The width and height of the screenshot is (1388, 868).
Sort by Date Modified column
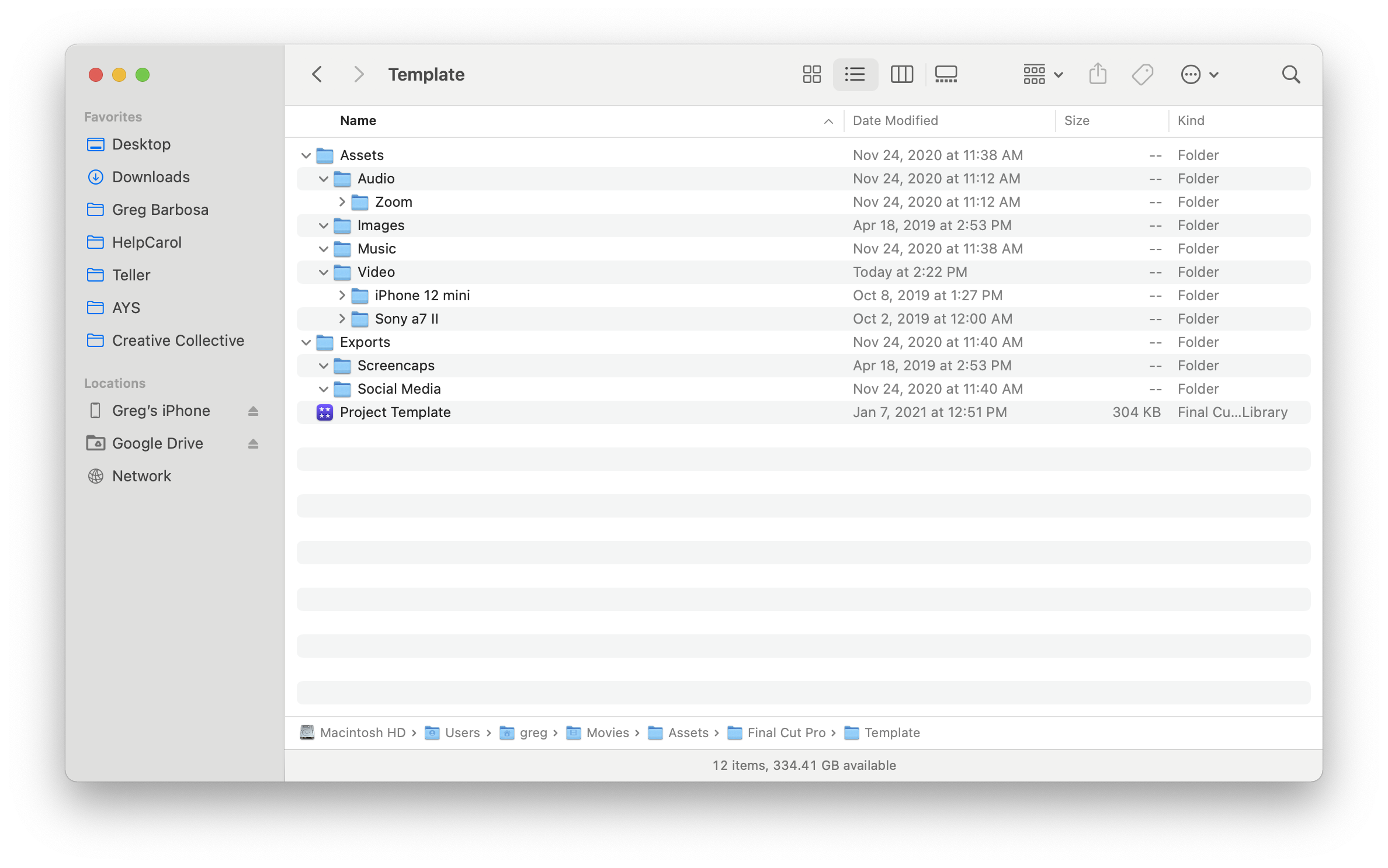click(895, 120)
